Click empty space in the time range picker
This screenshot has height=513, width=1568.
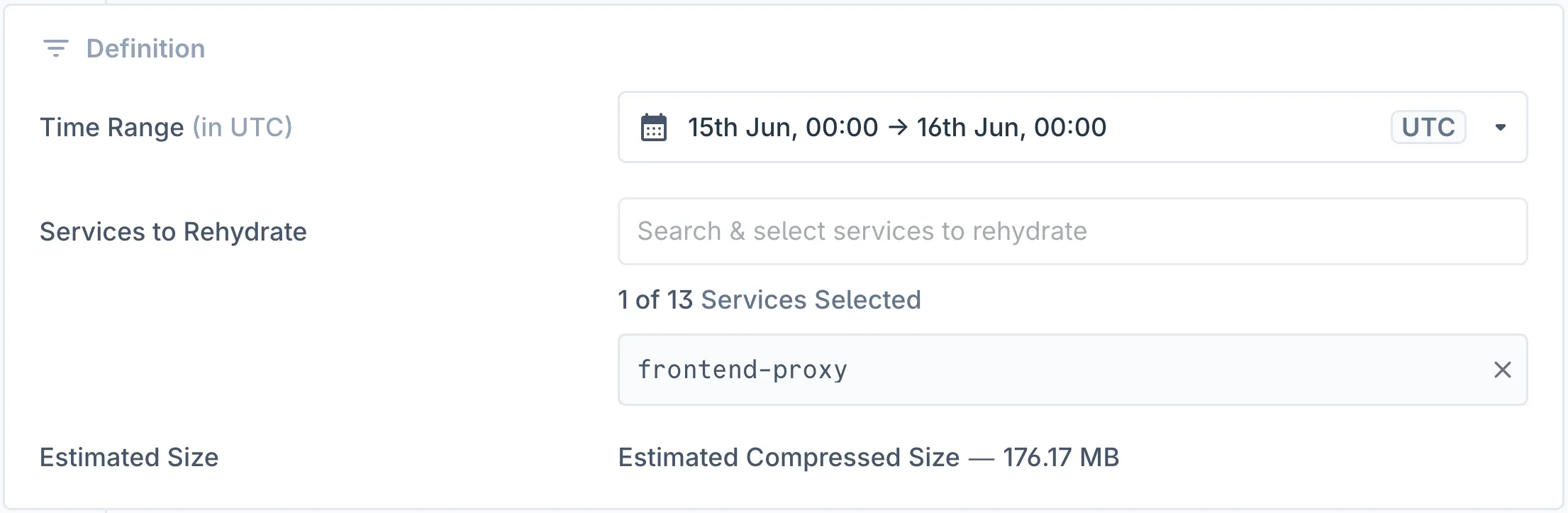pos(1248,128)
